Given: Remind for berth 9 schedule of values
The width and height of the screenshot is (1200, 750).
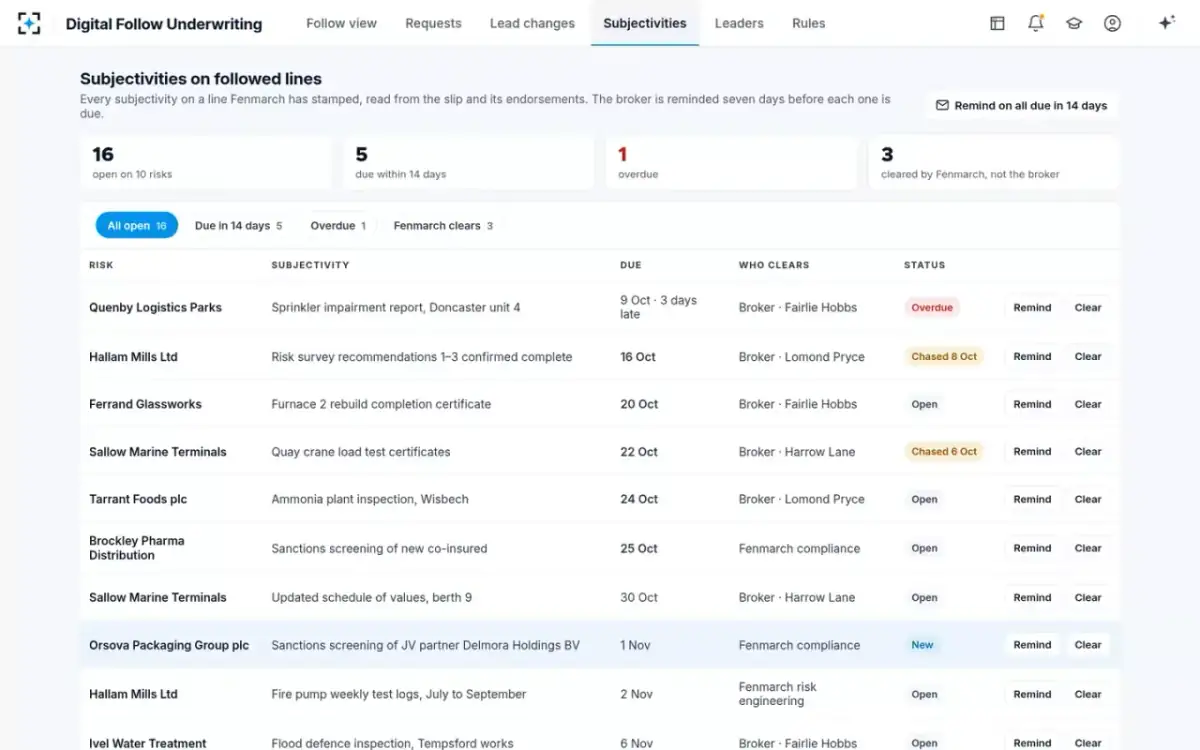Looking at the screenshot, I should coord(1032,598).
